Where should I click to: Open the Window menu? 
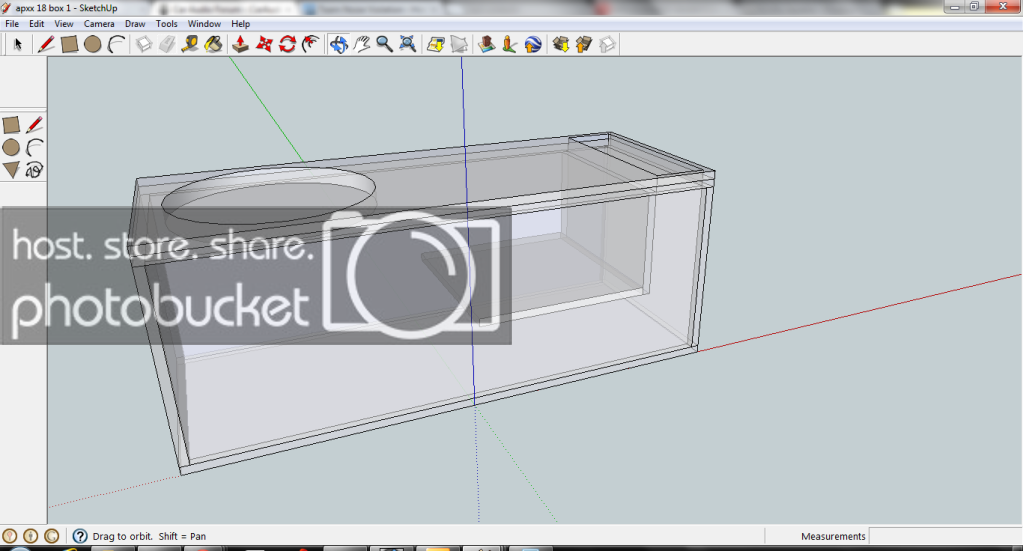click(x=204, y=23)
